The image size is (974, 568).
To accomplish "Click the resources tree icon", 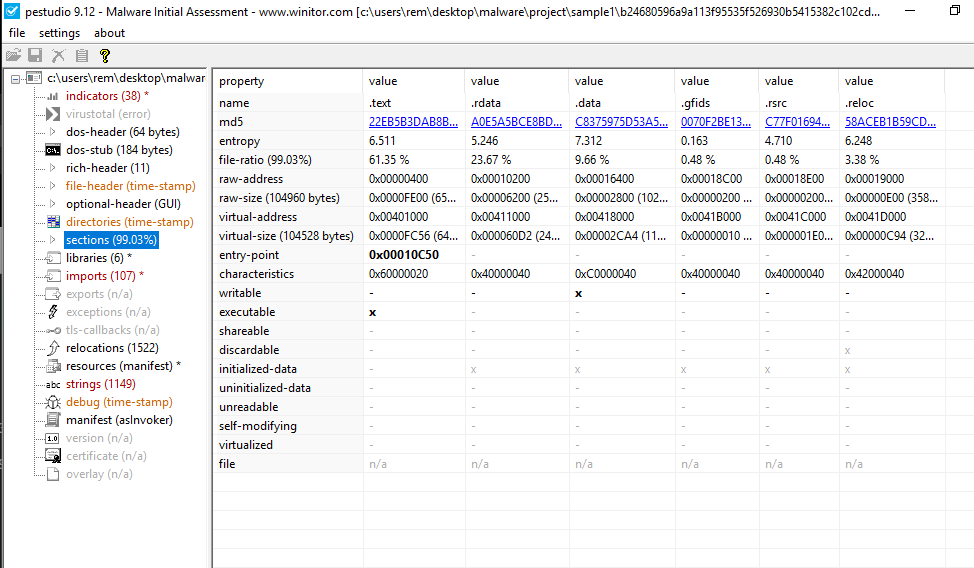I will [x=53, y=366].
